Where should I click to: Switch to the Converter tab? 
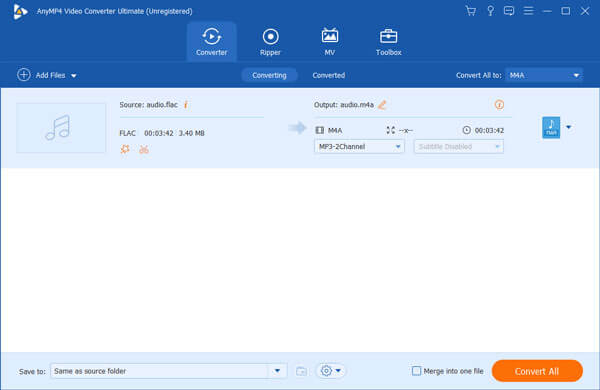pyautogui.click(x=212, y=42)
